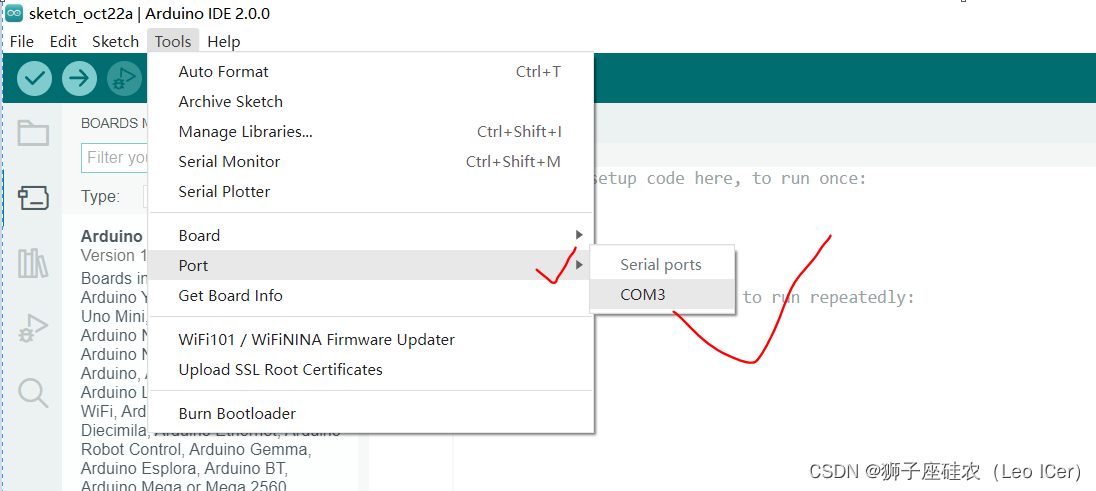The image size is (1096, 491).
Task: Open the Search magnifier sidebar icon
Action: tap(33, 392)
